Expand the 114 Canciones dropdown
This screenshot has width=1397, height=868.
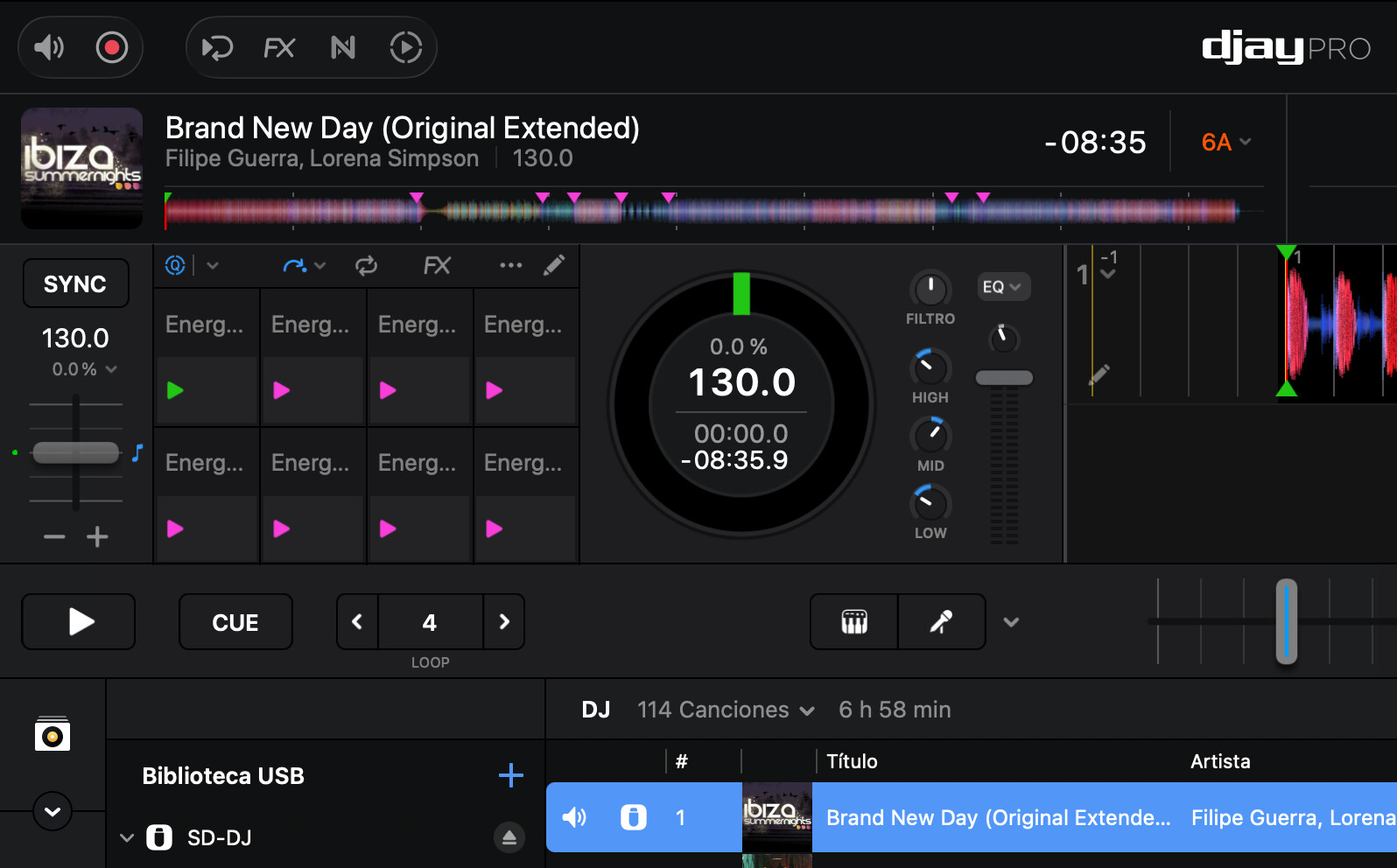[725, 710]
